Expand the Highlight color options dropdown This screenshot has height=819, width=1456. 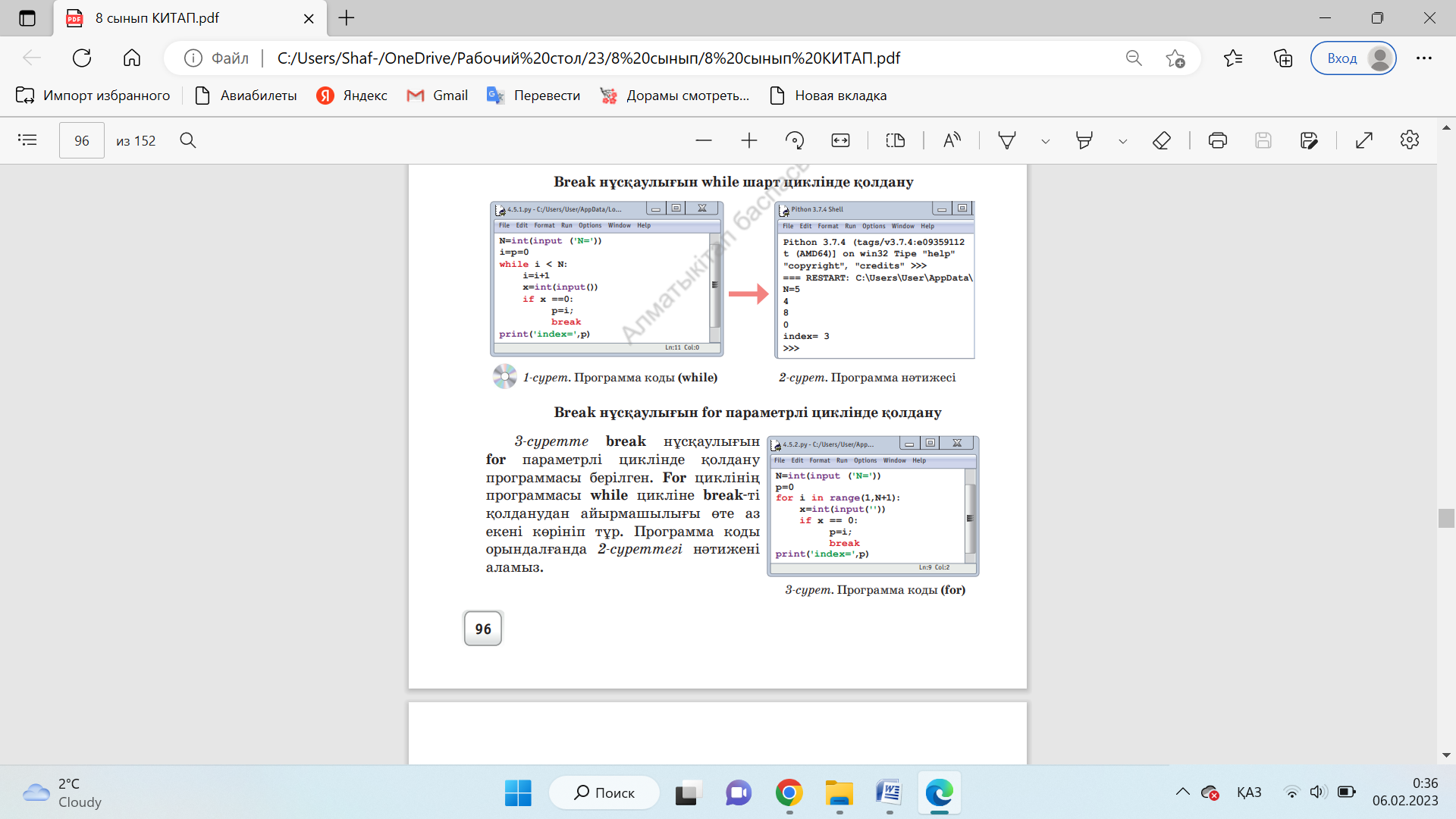1123,141
